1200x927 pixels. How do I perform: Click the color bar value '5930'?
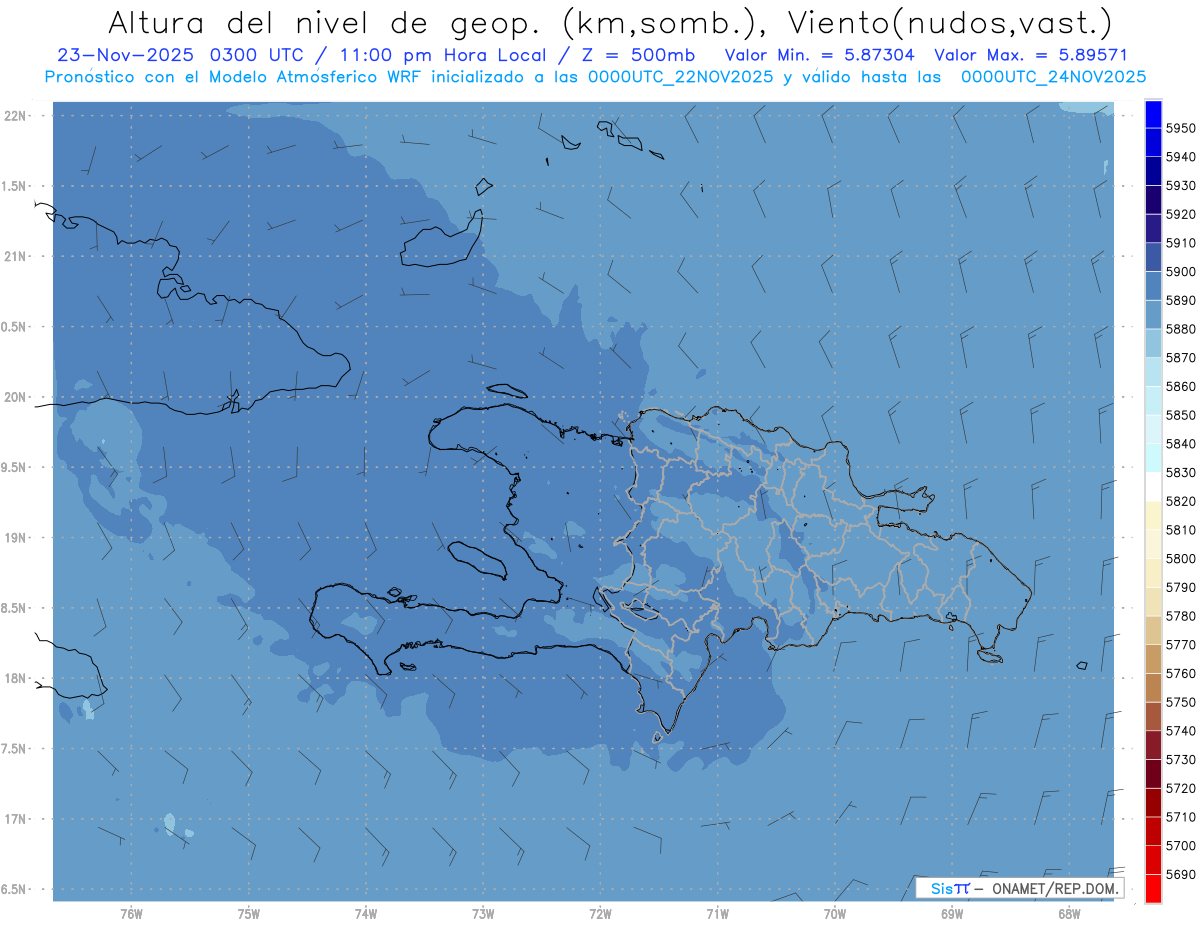1181,185
